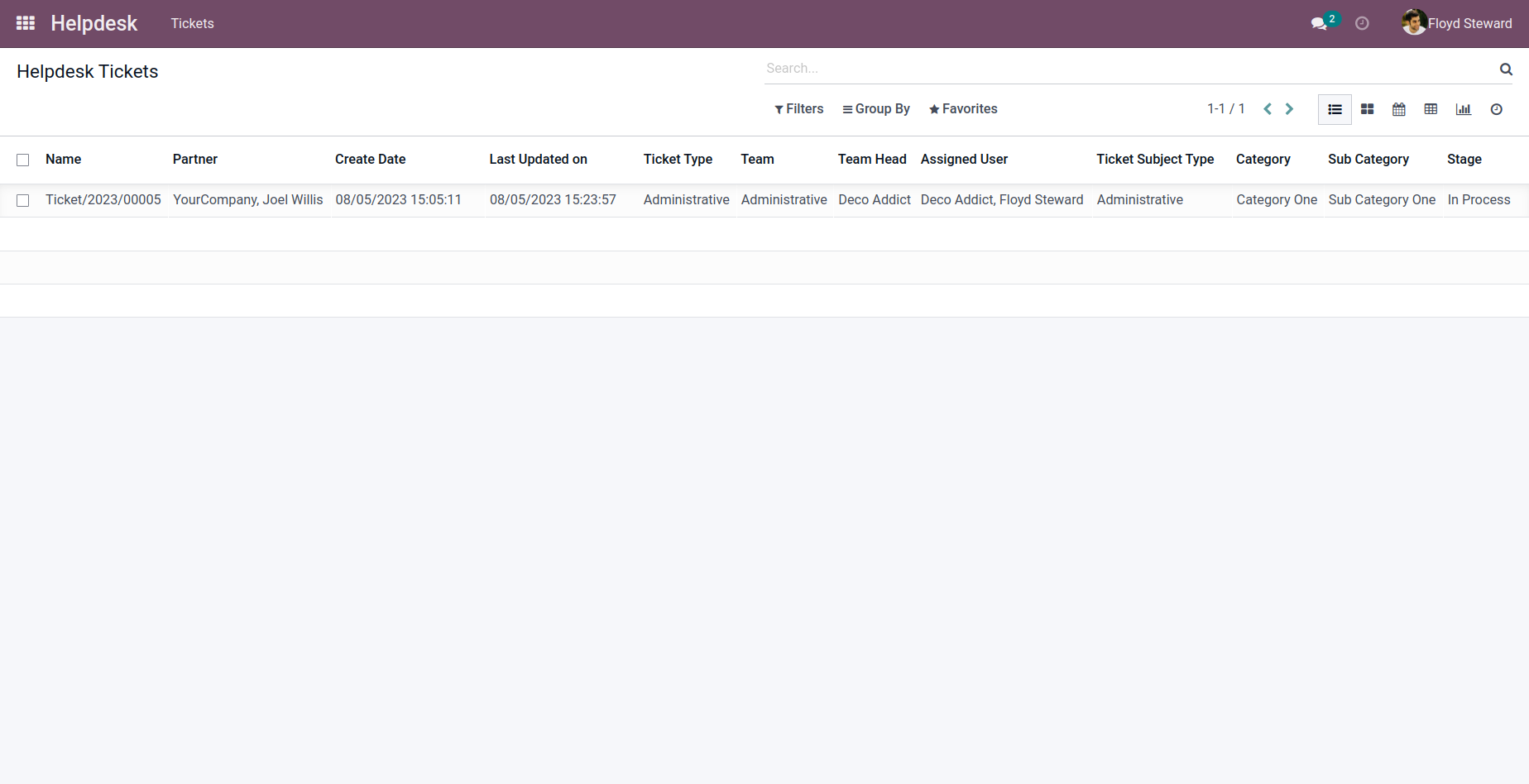Switch to calendar view

pos(1399,109)
